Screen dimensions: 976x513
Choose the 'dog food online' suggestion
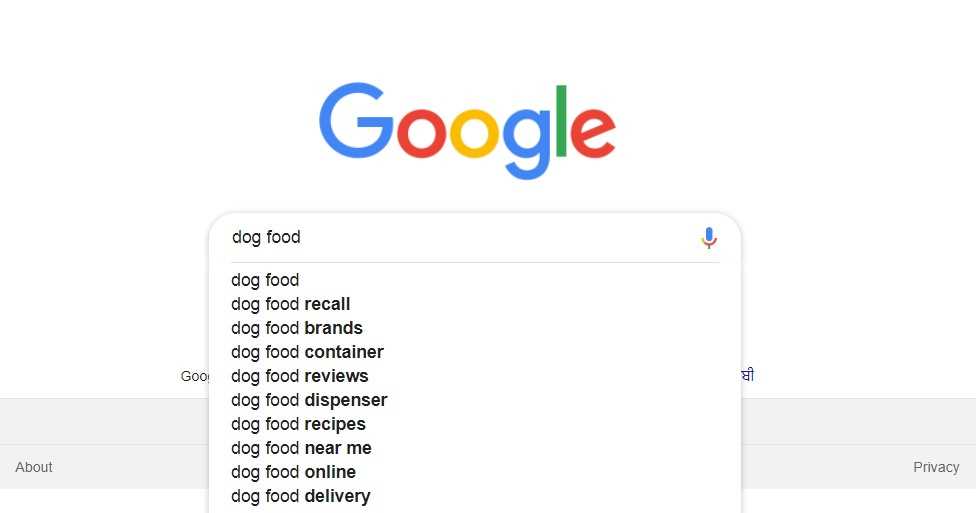pyautogui.click(x=293, y=472)
